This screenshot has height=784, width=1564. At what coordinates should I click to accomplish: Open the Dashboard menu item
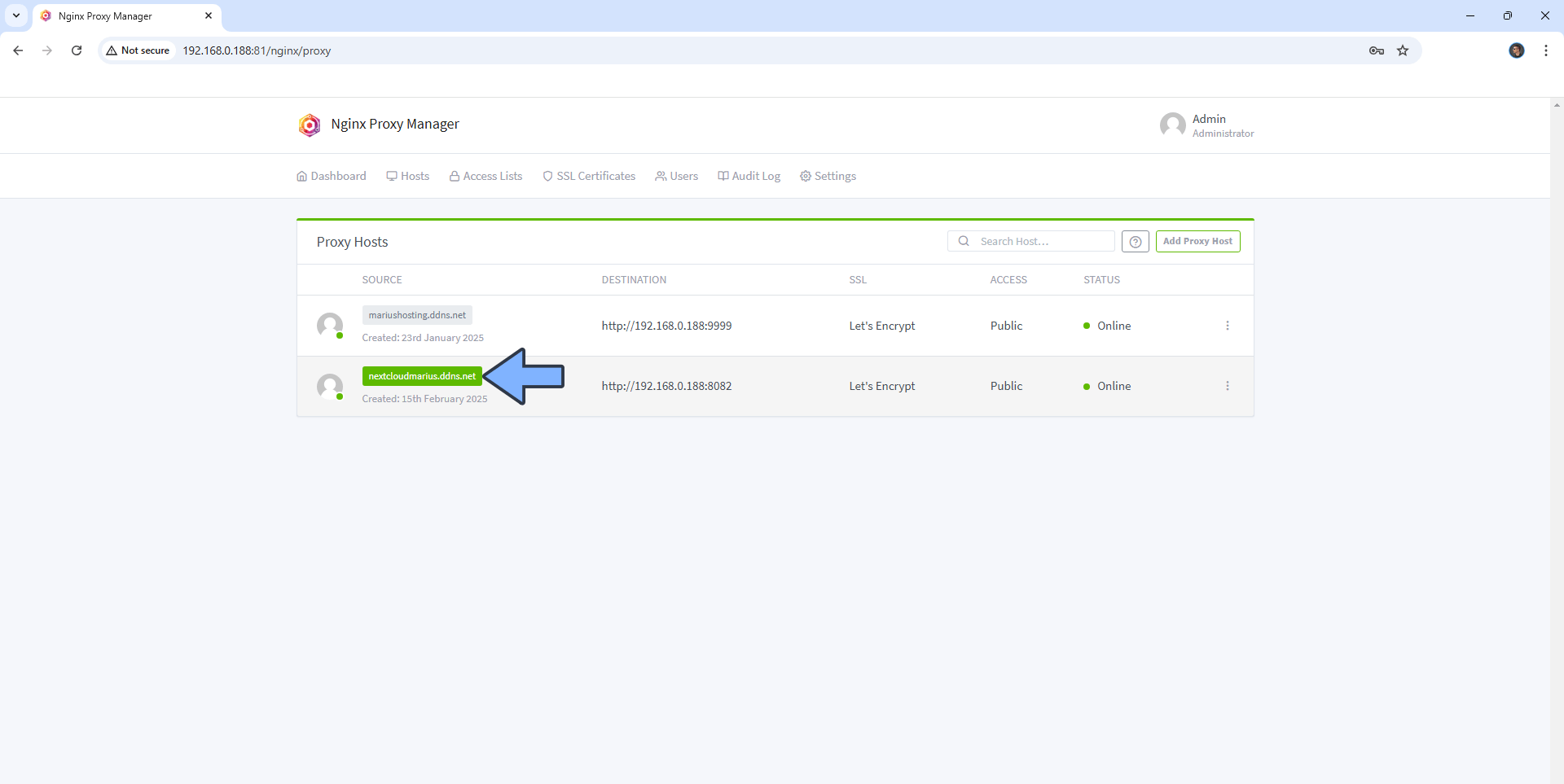(332, 176)
